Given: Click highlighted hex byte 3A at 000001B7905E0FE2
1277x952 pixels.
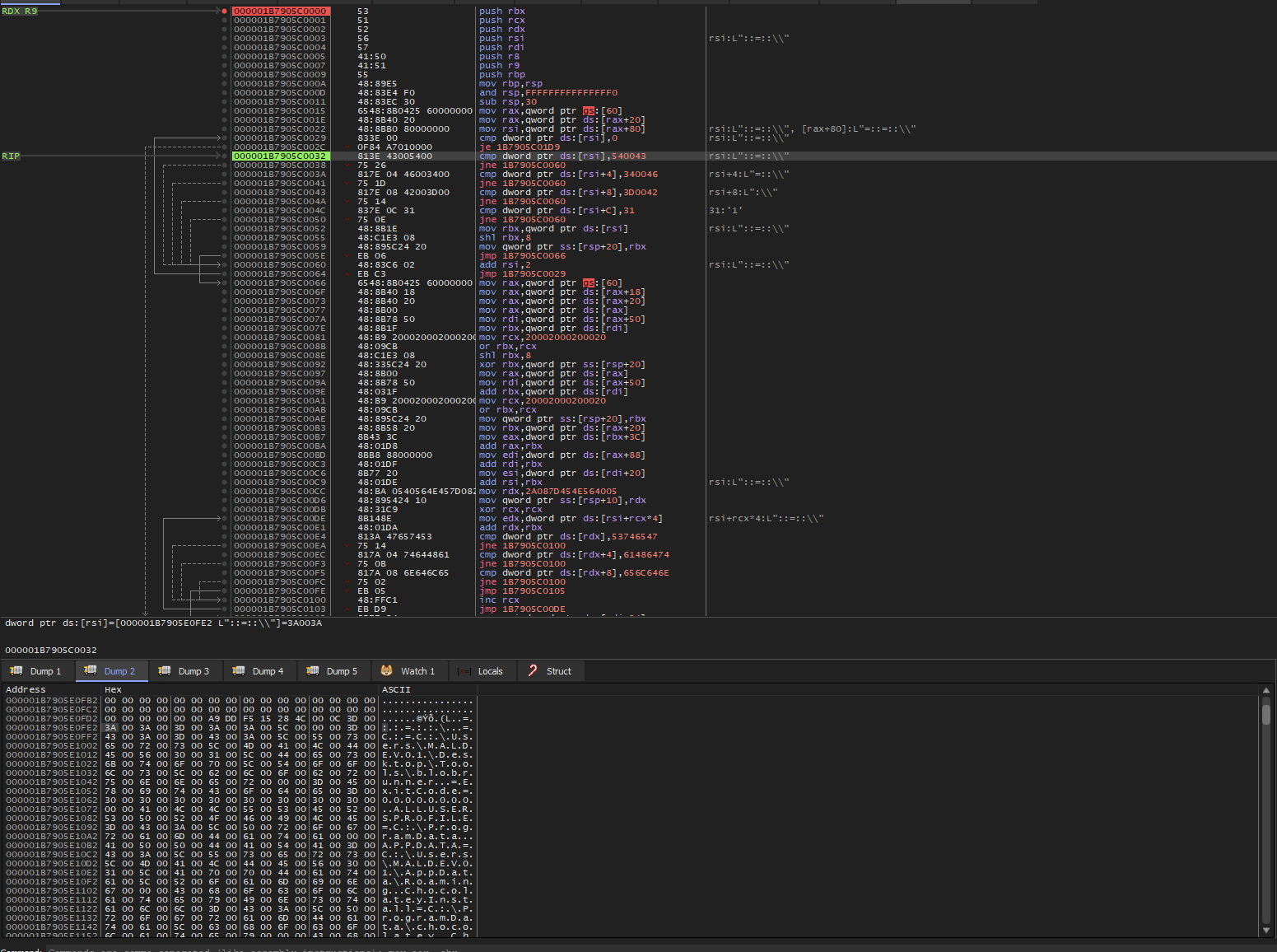Looking at the screenshot, I should 110,727.
